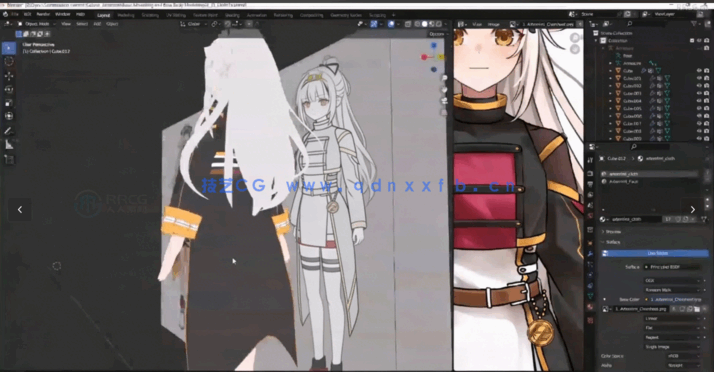The width and height of the screenshot is (714, 372).
Task: Disable rendering of Cube.004 camera icon
Action: [x=706, y=101]
